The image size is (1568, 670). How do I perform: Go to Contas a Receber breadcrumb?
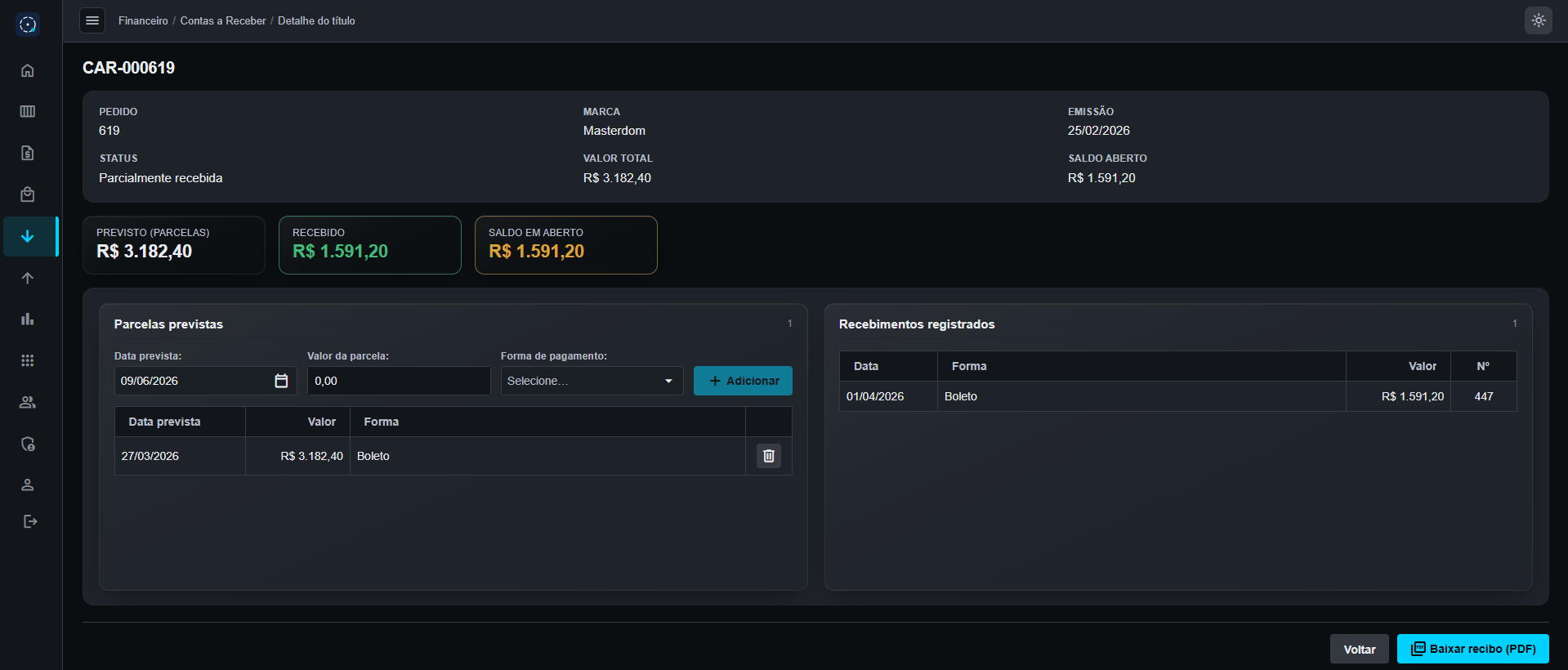click(x=223, y=20)
